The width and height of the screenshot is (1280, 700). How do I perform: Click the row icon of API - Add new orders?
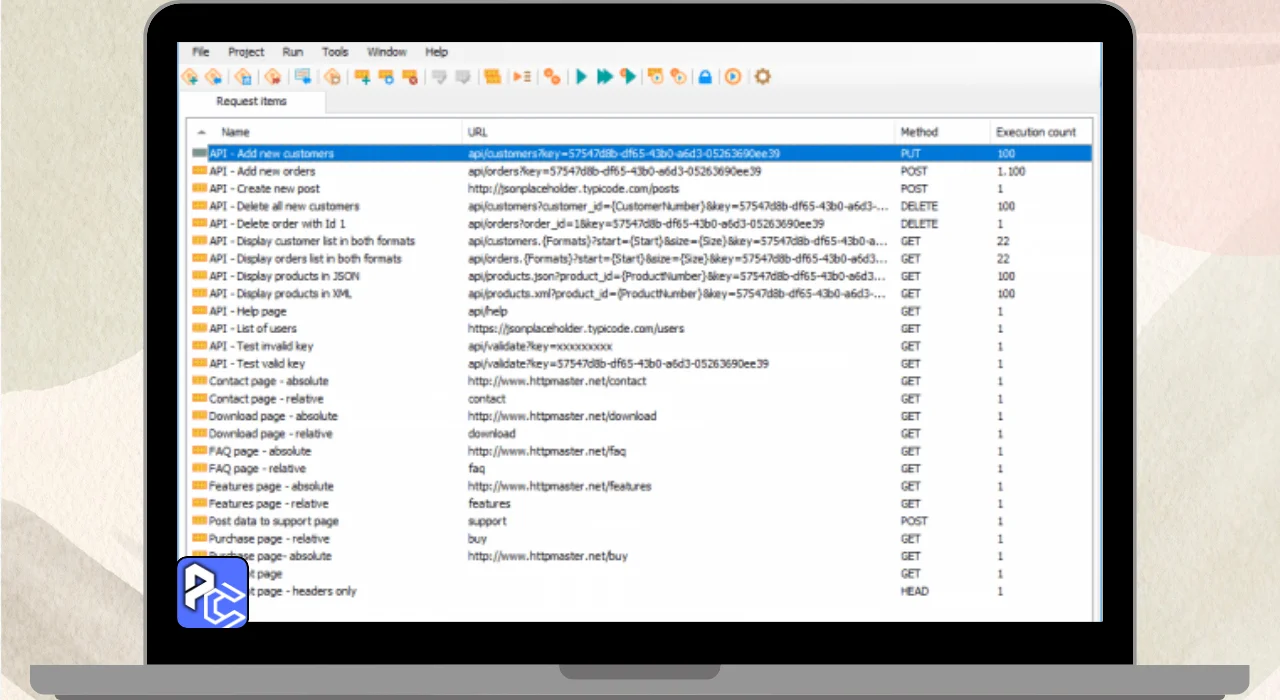tap(199, 171)
